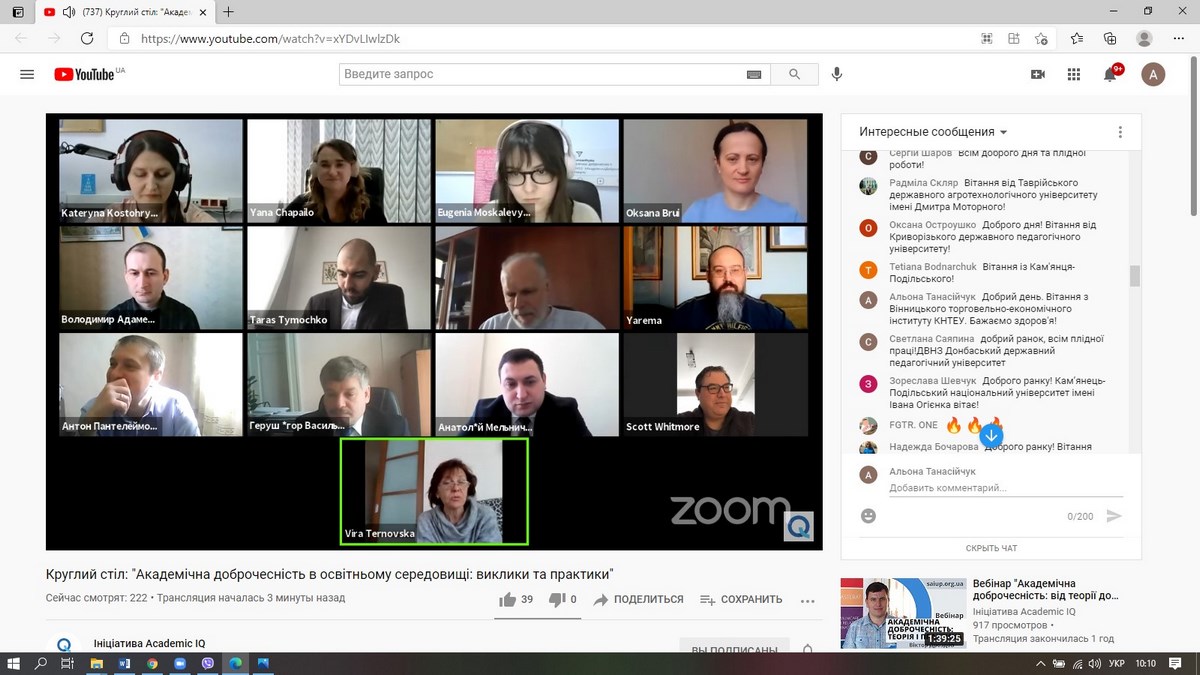The image size is (1200, 675).
Task: Dislike the video with thumbs down
Action: [558, 600]
